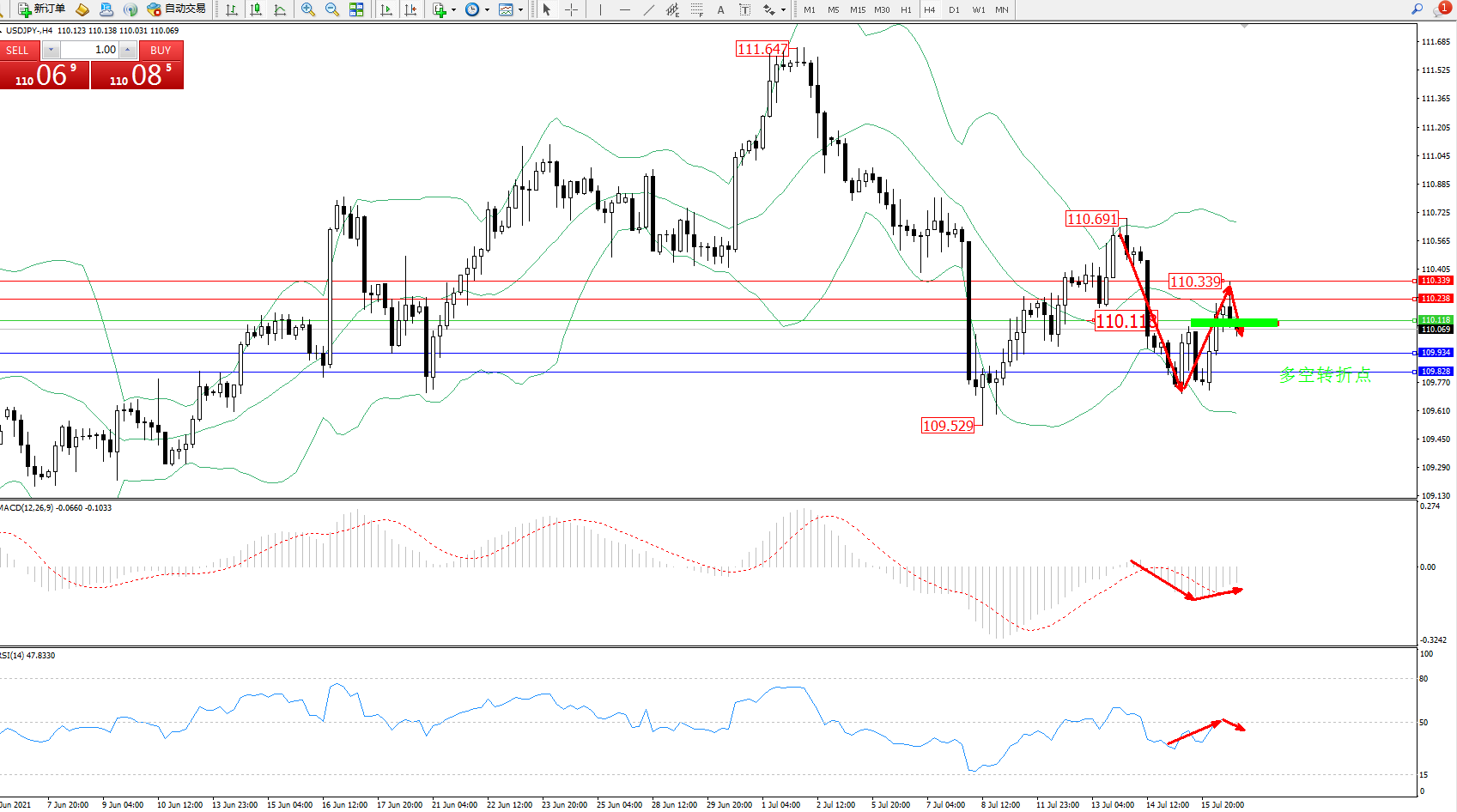Image resolution: width=1457 pixels, height=812 pixels.
Task: Tile chart windows with grid icon
Action: 356,9
